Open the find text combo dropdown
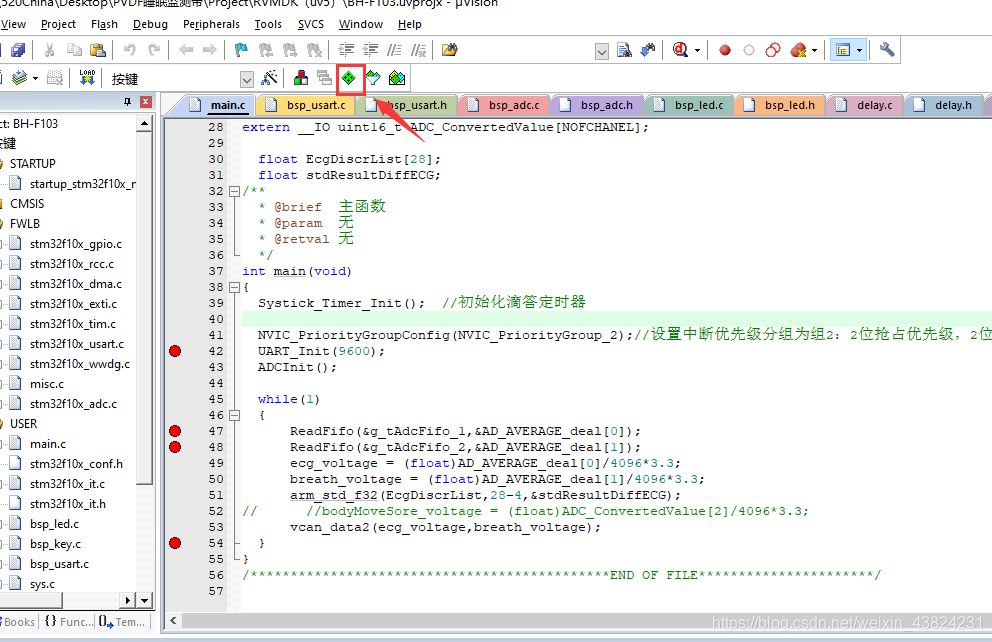The height and width of the screenshot is (642, 992). 602,51
